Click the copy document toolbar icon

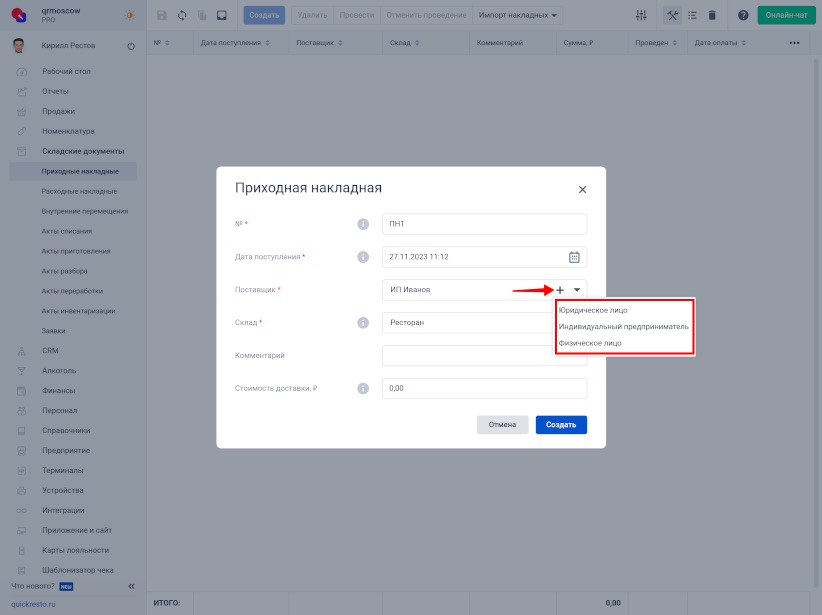click(202, 15)
